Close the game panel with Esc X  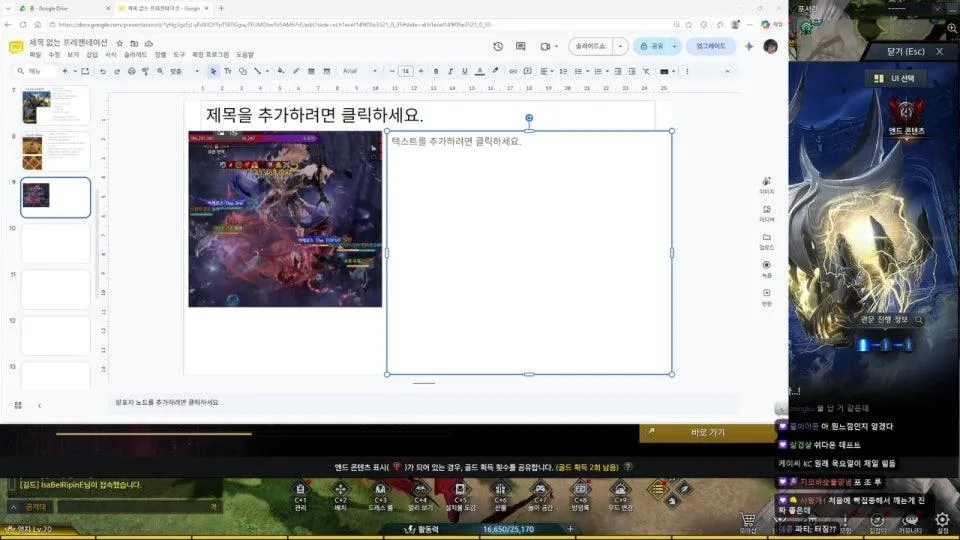(940, 52)
